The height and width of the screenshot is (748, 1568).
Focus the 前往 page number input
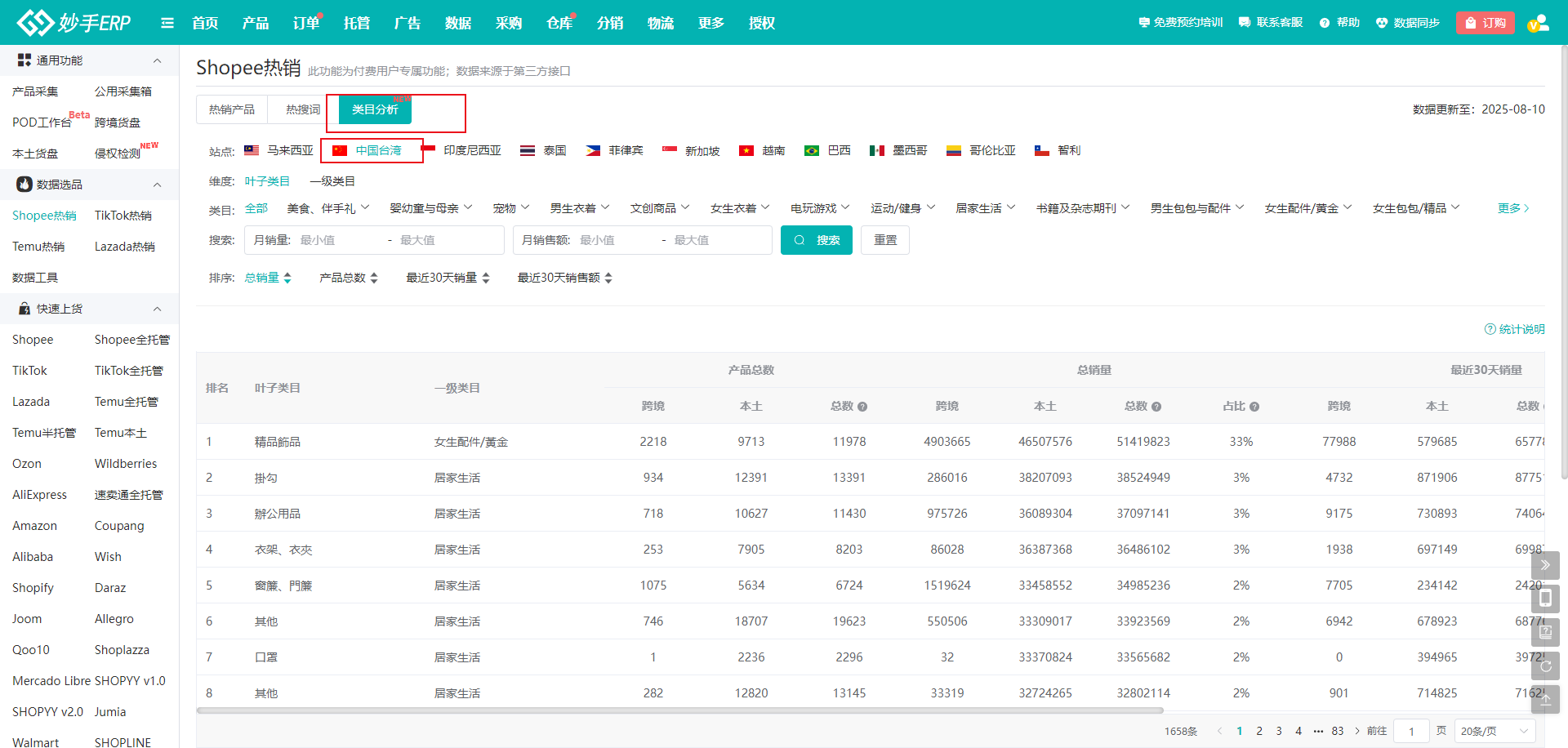(1411, 731)
